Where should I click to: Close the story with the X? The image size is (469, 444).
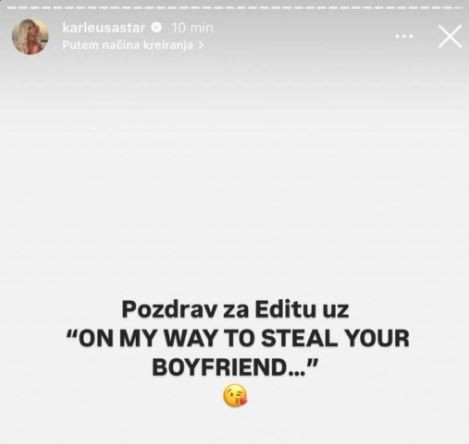pos(450,36)
